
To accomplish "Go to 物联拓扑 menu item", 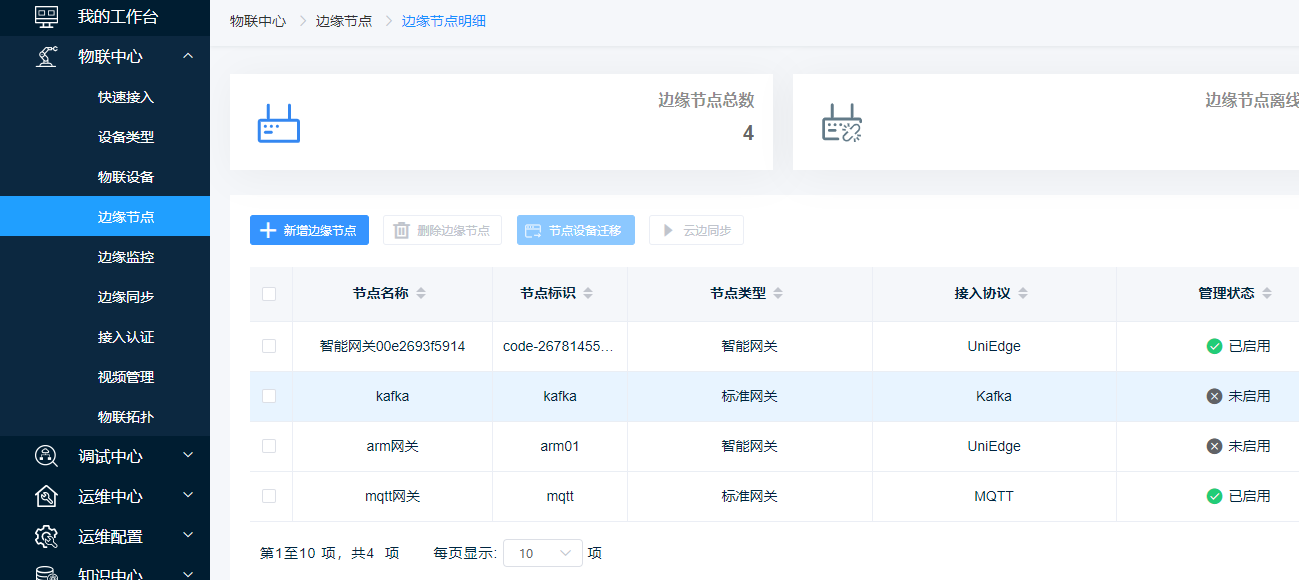I will [x=126, y=417].
